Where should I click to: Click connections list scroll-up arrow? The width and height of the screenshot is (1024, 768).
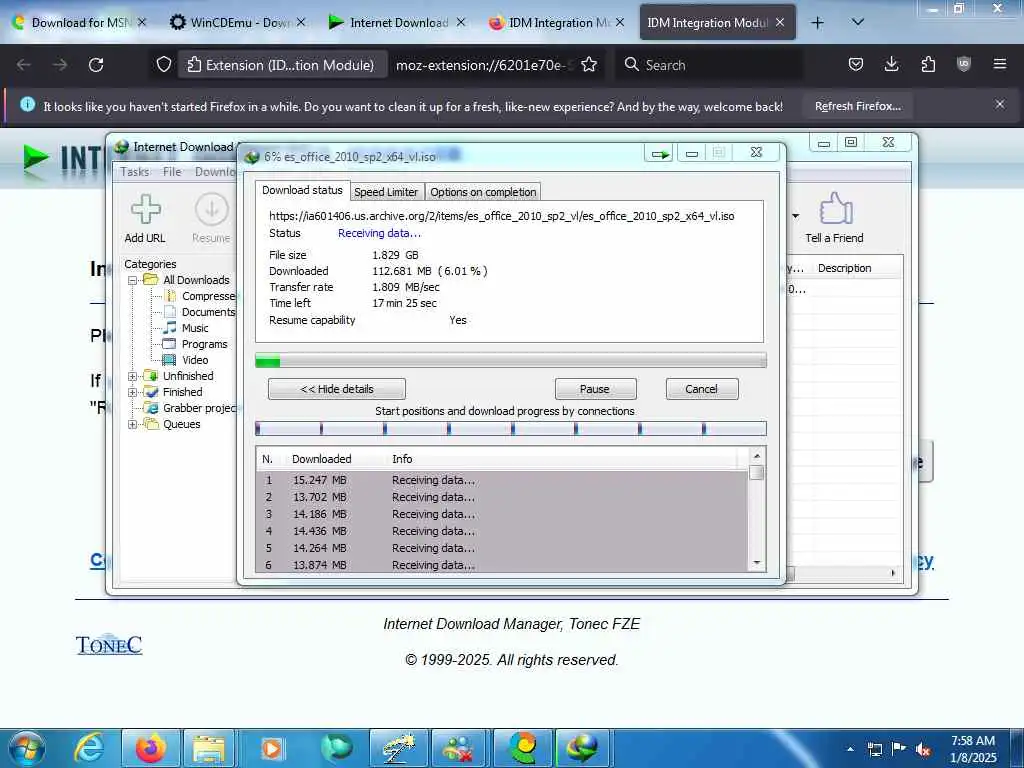[x=757, y=456]
